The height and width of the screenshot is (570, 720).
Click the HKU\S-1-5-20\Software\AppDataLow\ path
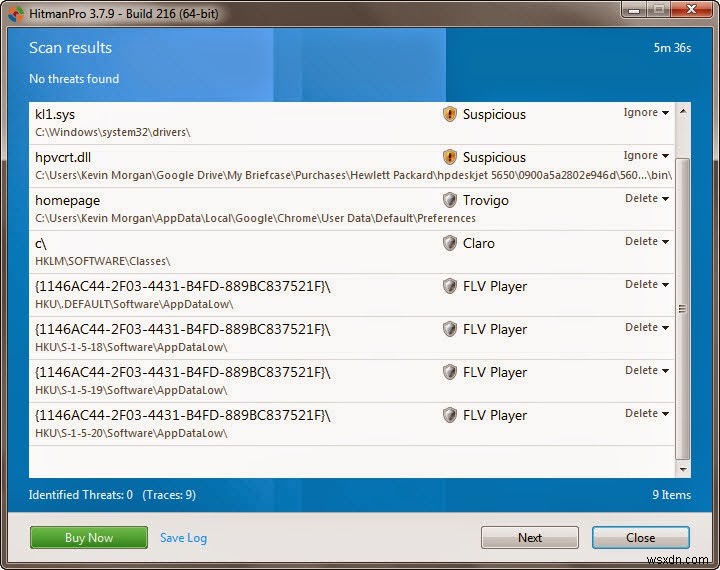coord(131,433)
